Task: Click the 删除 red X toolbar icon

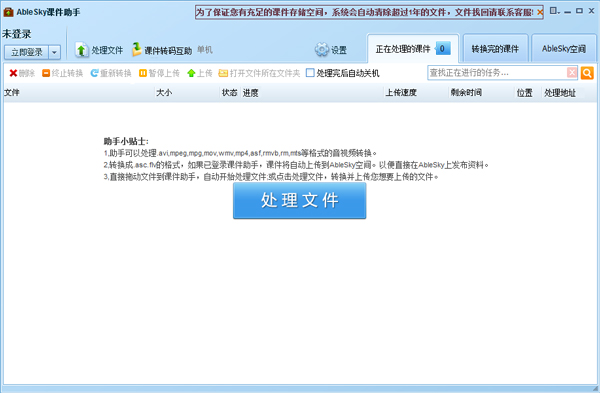Action: (13, 73)
